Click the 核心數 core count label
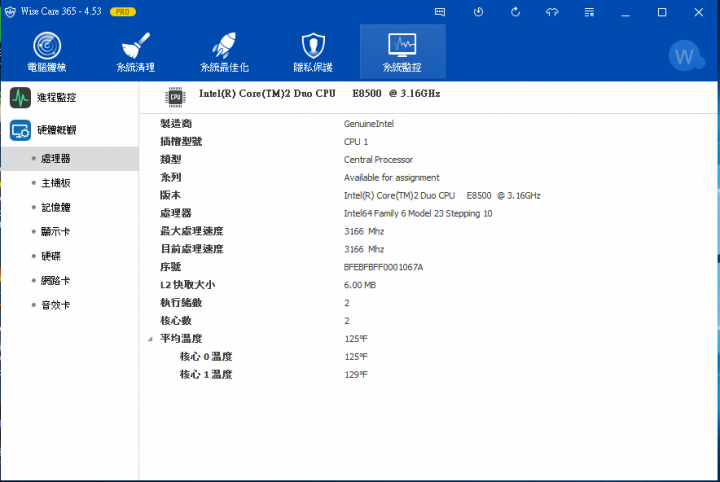 pyautogui.click(x=175, y=321)
